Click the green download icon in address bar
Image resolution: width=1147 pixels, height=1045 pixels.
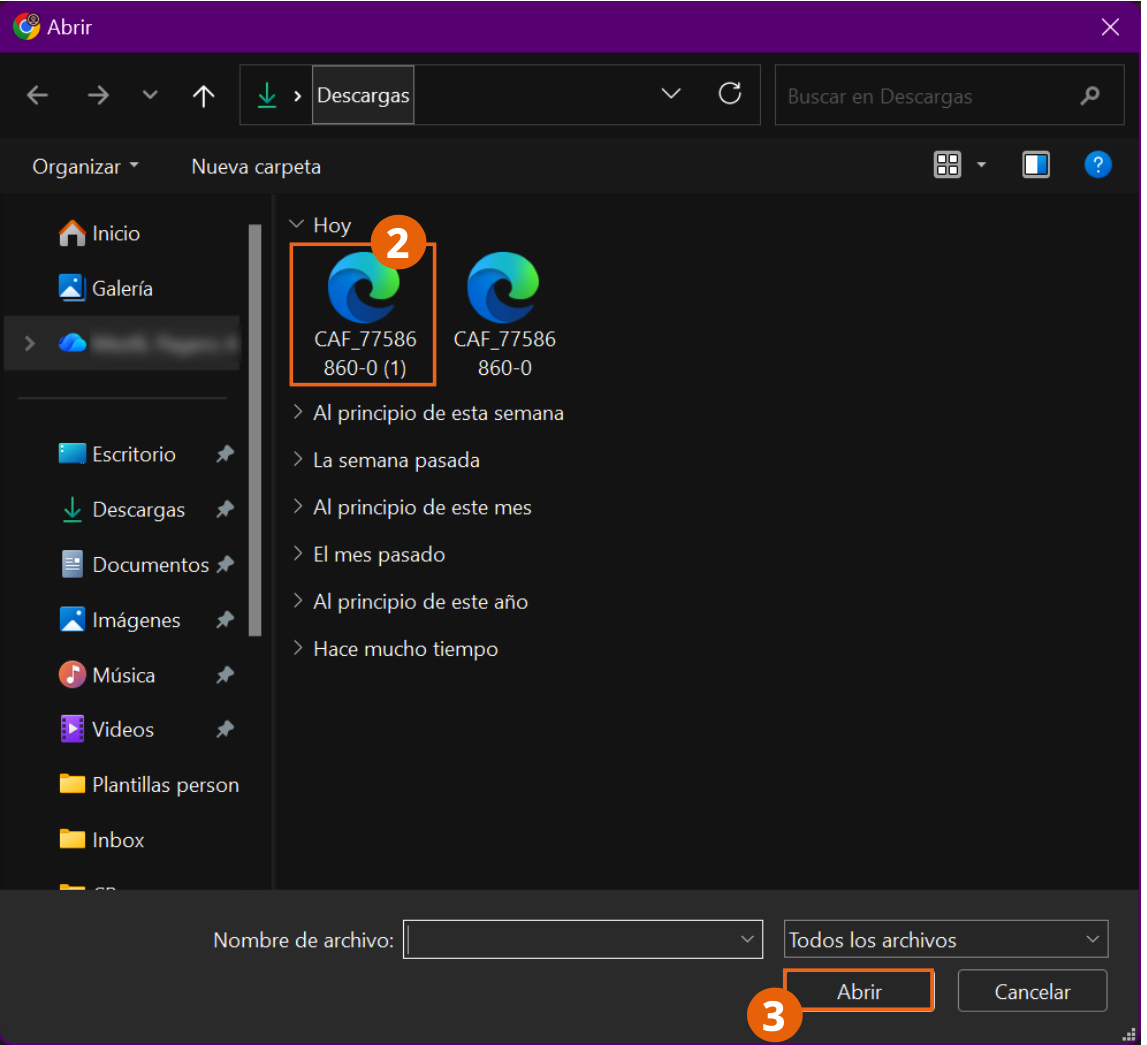[267, 95]
